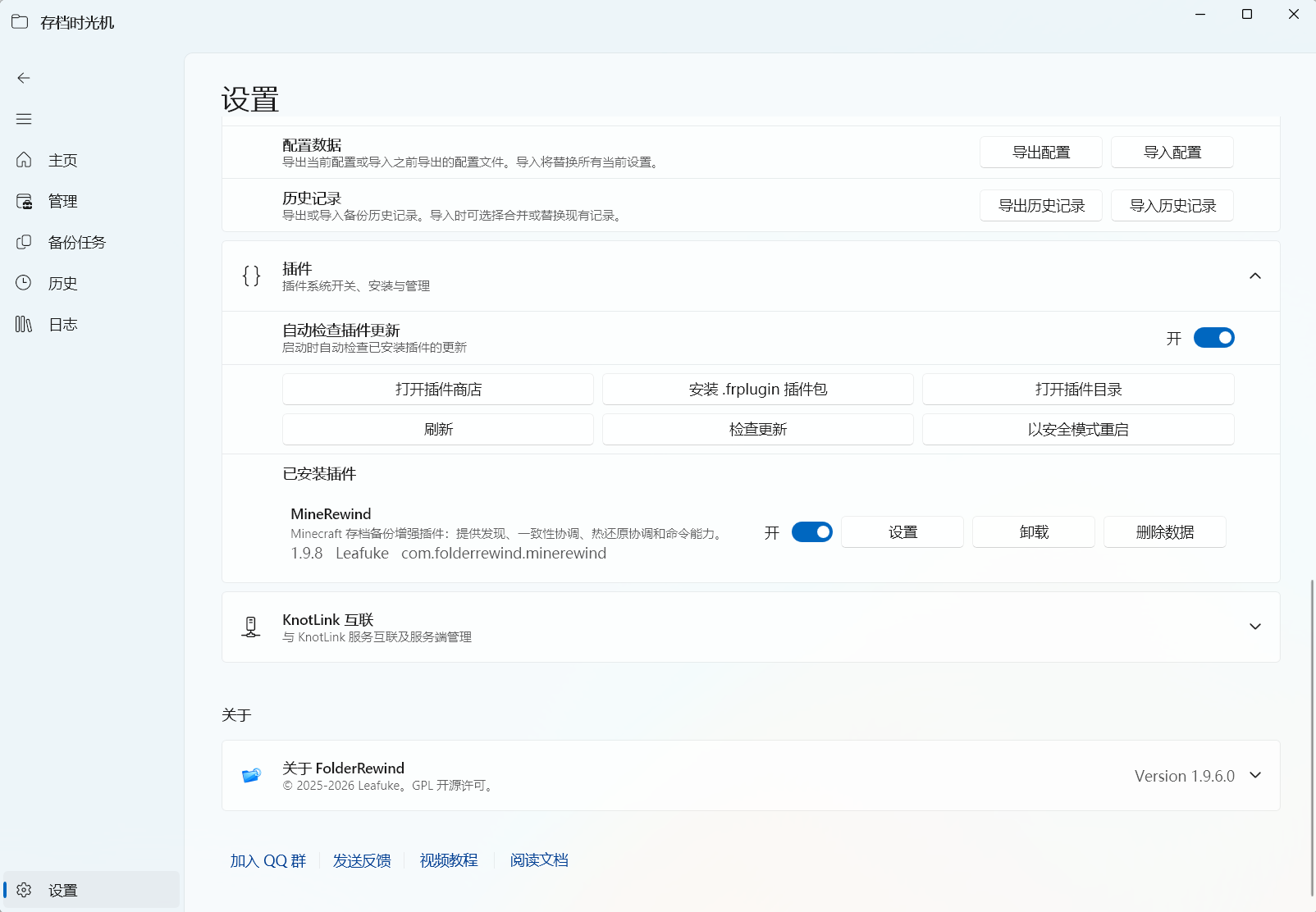This screenshot has height=912, width=1316.
Task: Open the 主页 navigation item
Action: pos(91,160)
